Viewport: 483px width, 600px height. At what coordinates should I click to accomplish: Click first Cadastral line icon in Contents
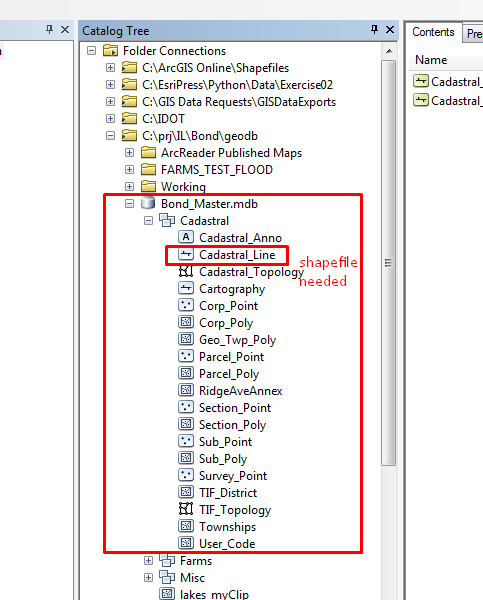[421, 81]
